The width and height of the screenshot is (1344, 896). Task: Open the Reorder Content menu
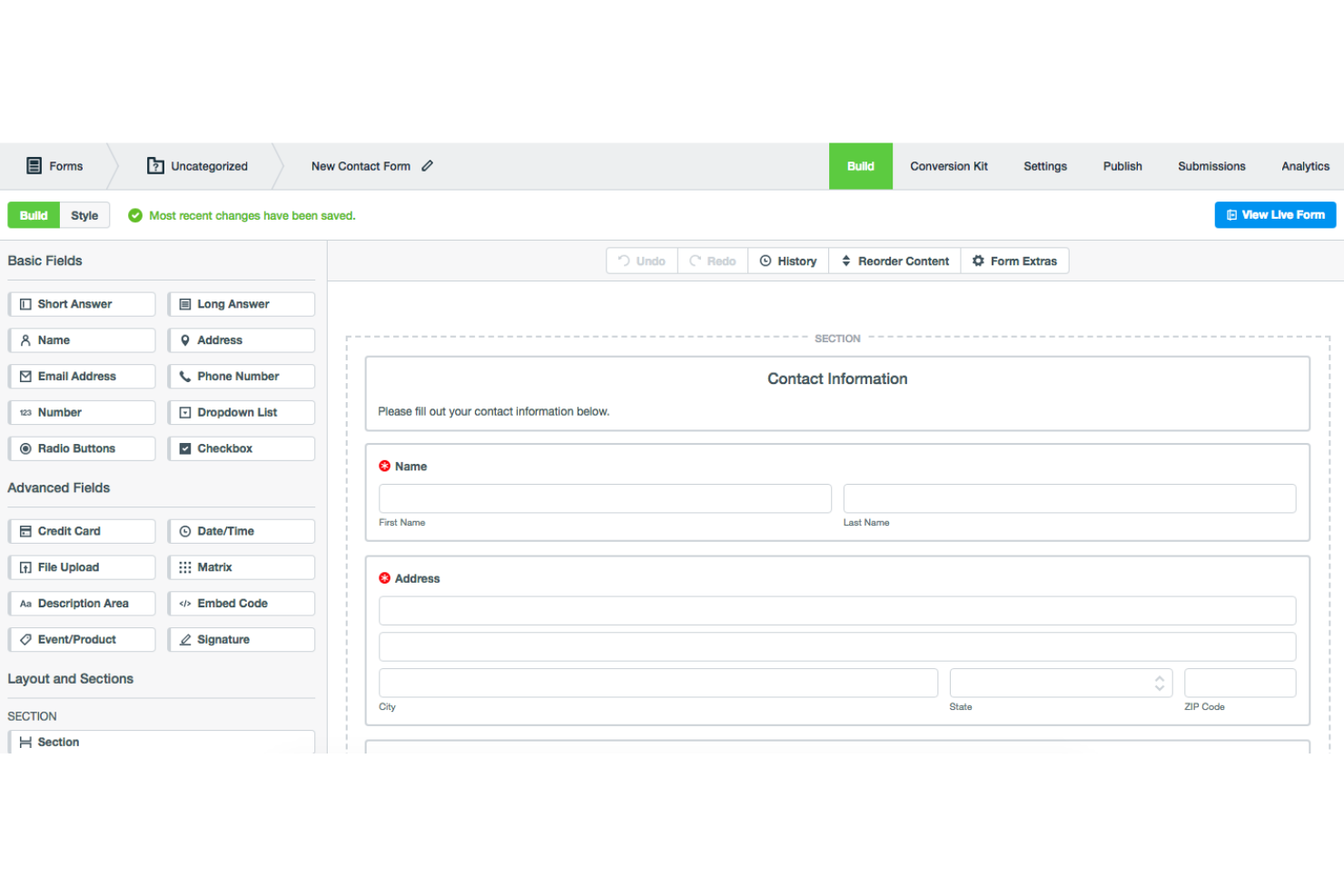(x=894, y=261)
